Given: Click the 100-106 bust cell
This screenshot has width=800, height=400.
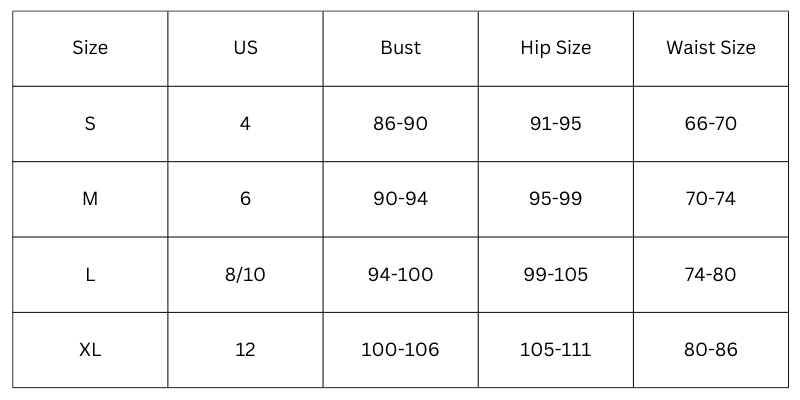Looking at the screenshot, I should (x=400, y=350).
